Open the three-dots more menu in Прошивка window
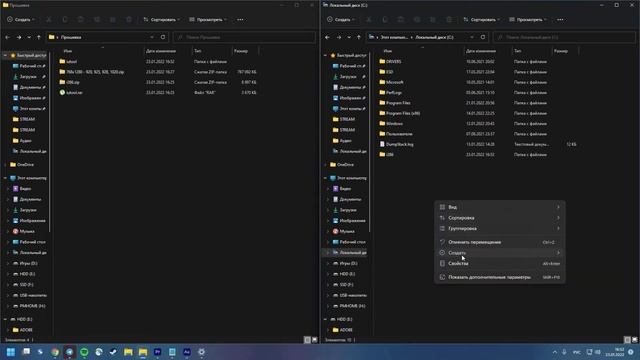The height and width of the screenshot is (360, 640). tap(240, 20)
